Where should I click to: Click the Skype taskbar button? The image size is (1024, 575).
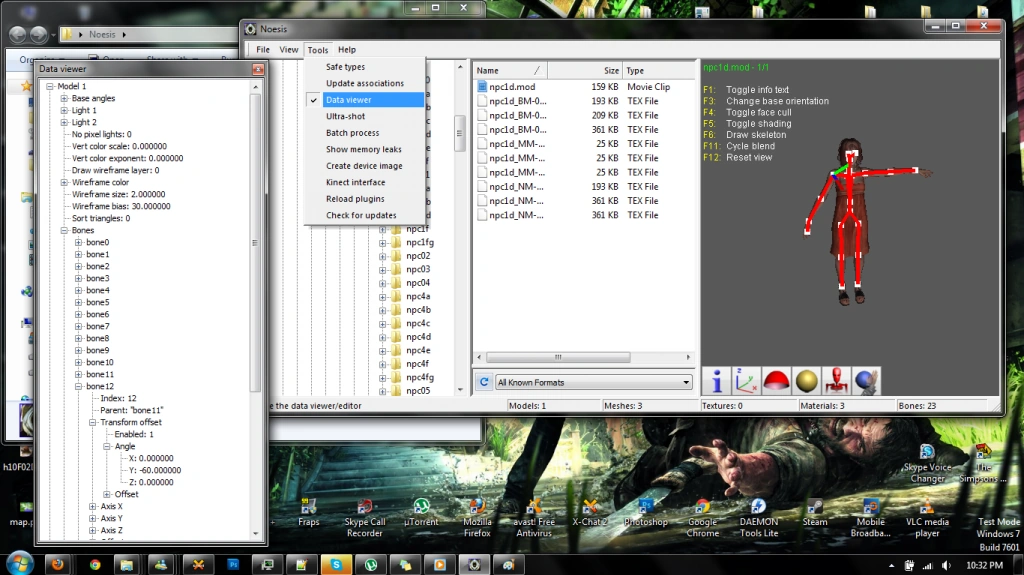[336, 565]
